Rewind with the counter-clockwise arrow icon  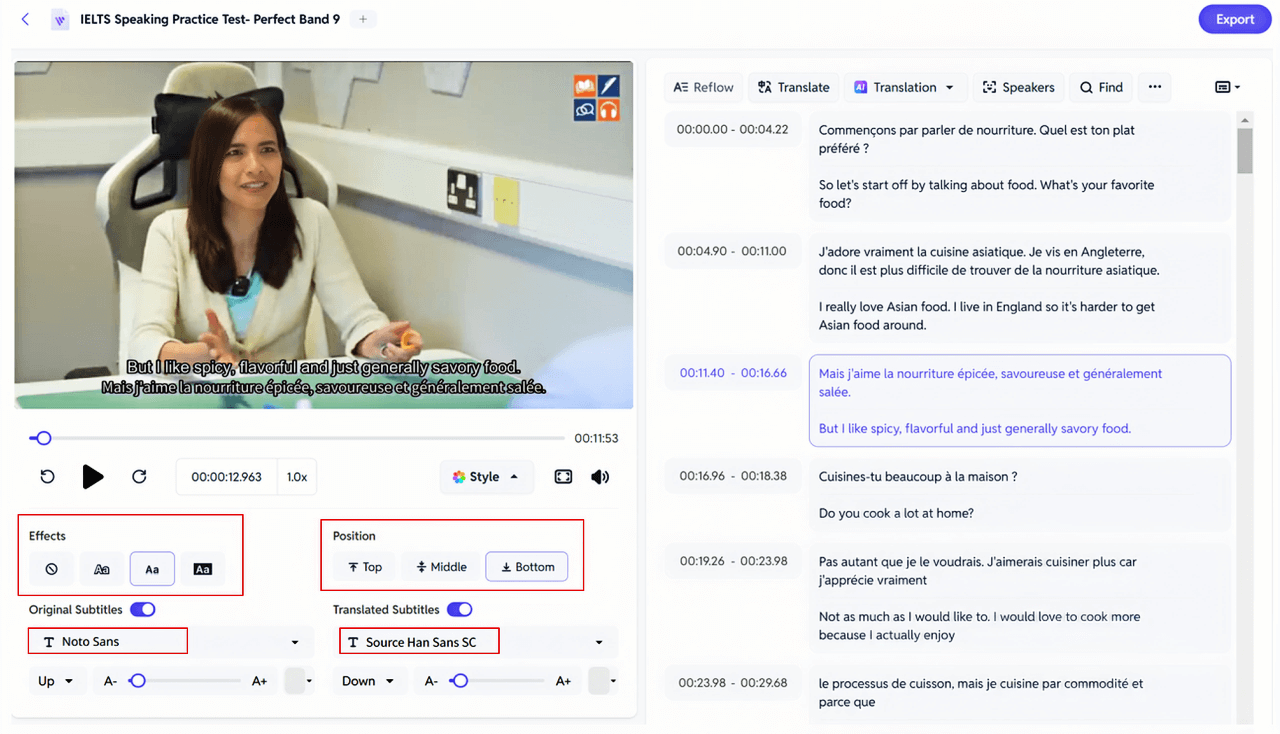[x=47, y=477]
